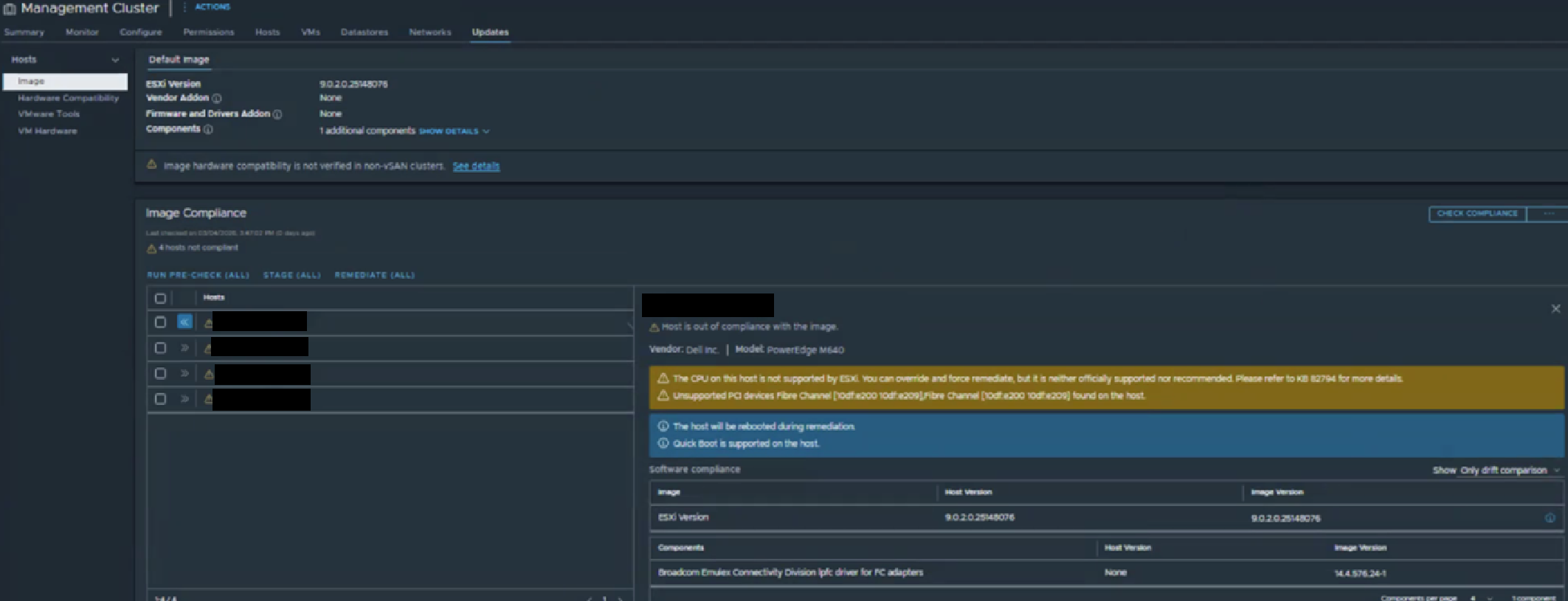Collapse the Hosts sidebar section
This screenshot has height=601, width=1568.
coord(115,60)
